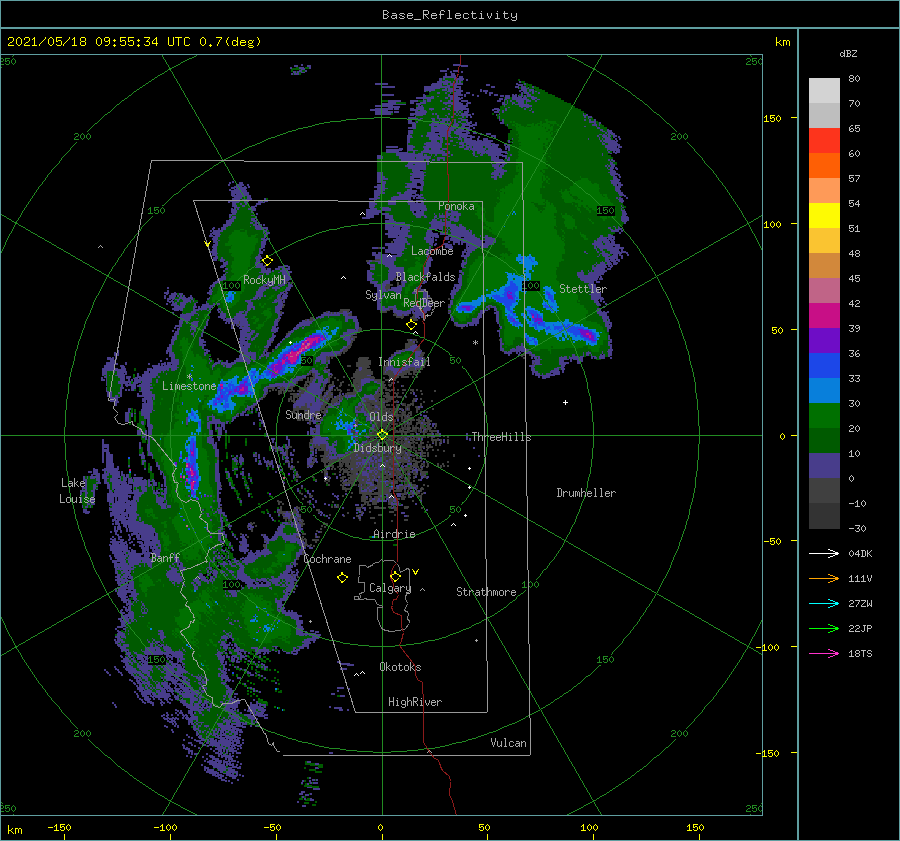Pick the slate purple swatch above 0 dBZ
Screen dimensions: 900x841
coord(824,466)
